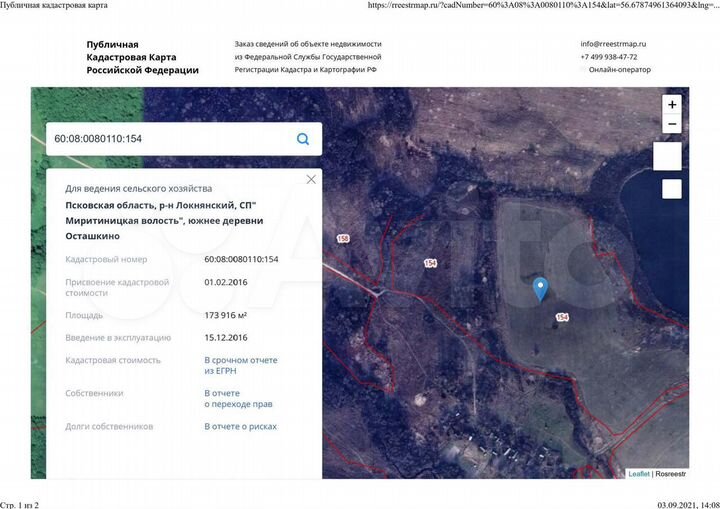Click the large white map control button

[667, 156]
